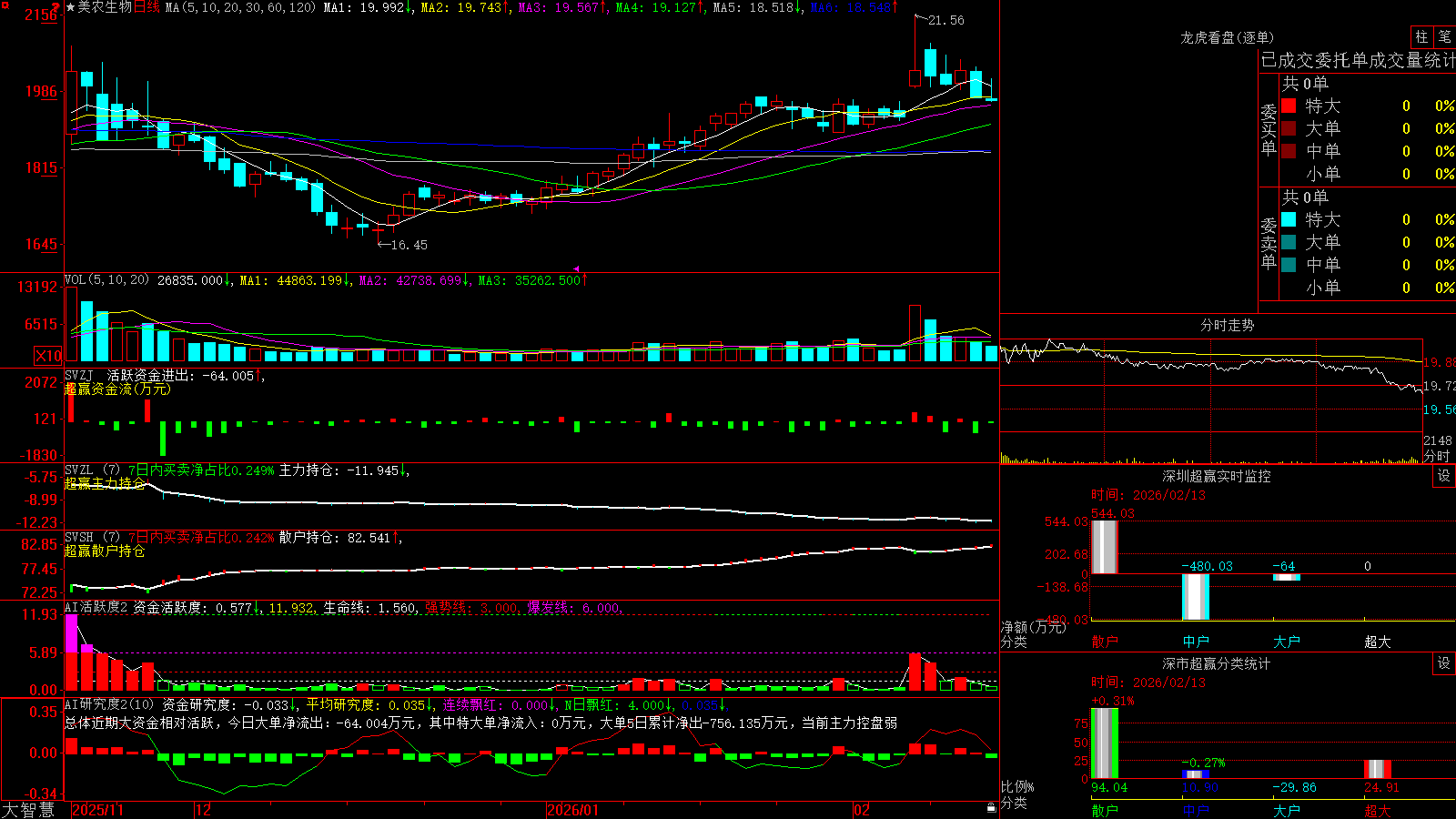Click the teal 中单 sell-order swatch

[1289, 265]
